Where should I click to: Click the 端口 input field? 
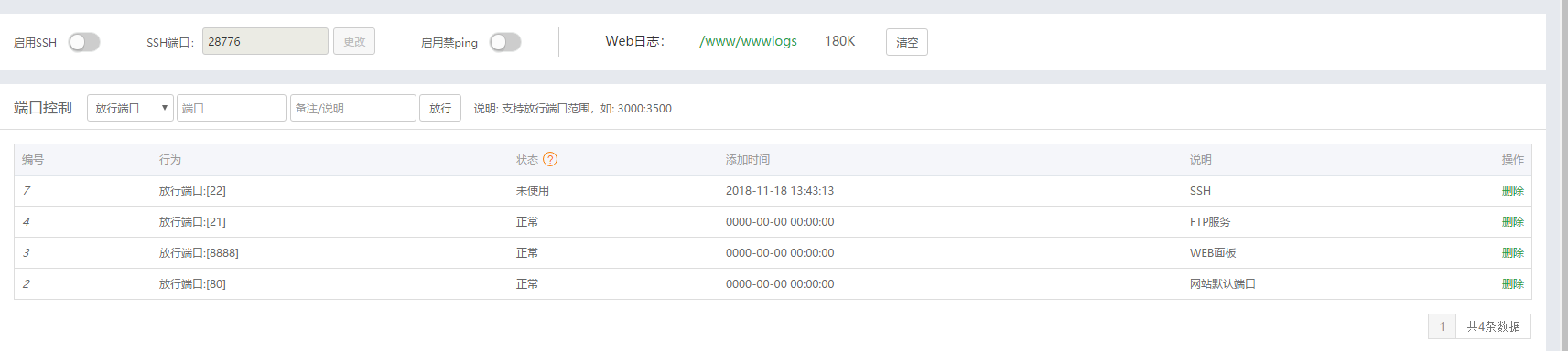[x=232, y=108]
